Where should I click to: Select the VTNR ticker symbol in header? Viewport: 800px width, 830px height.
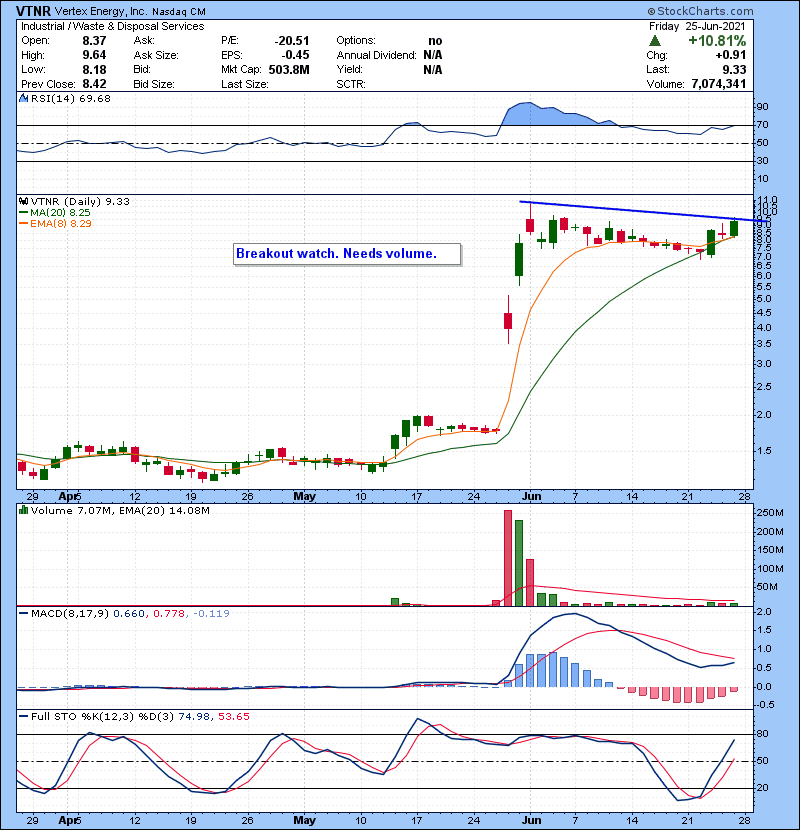(x=33, y=11)
